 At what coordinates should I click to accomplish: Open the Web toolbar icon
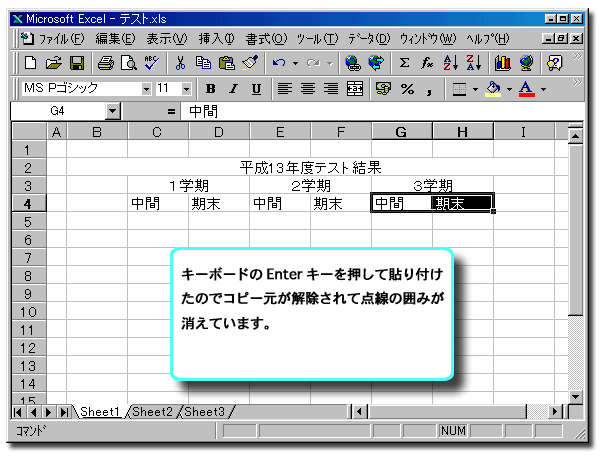pos(376,63)
